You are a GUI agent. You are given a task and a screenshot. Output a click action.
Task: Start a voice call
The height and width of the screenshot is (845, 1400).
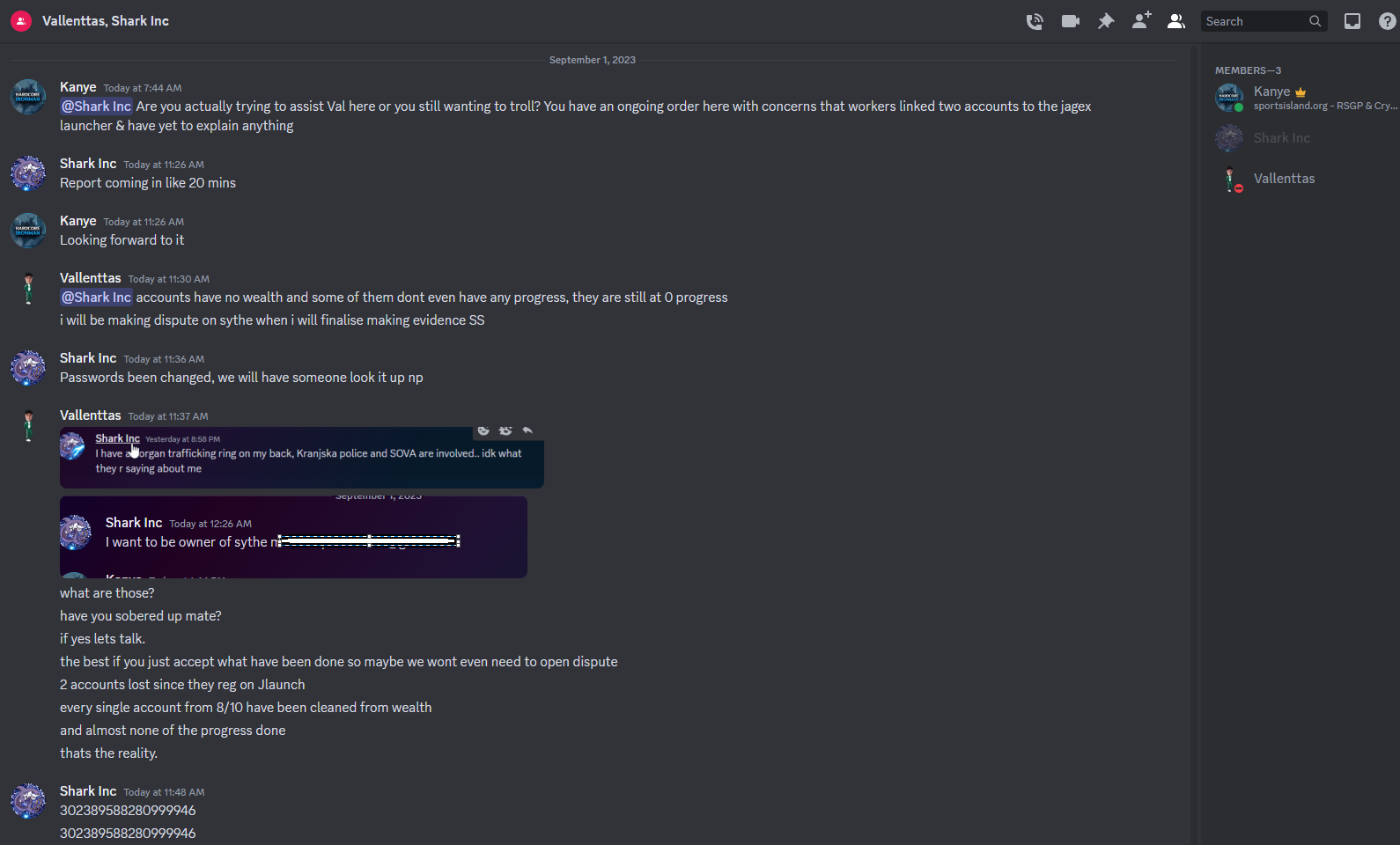click(x=1035, y=21)
